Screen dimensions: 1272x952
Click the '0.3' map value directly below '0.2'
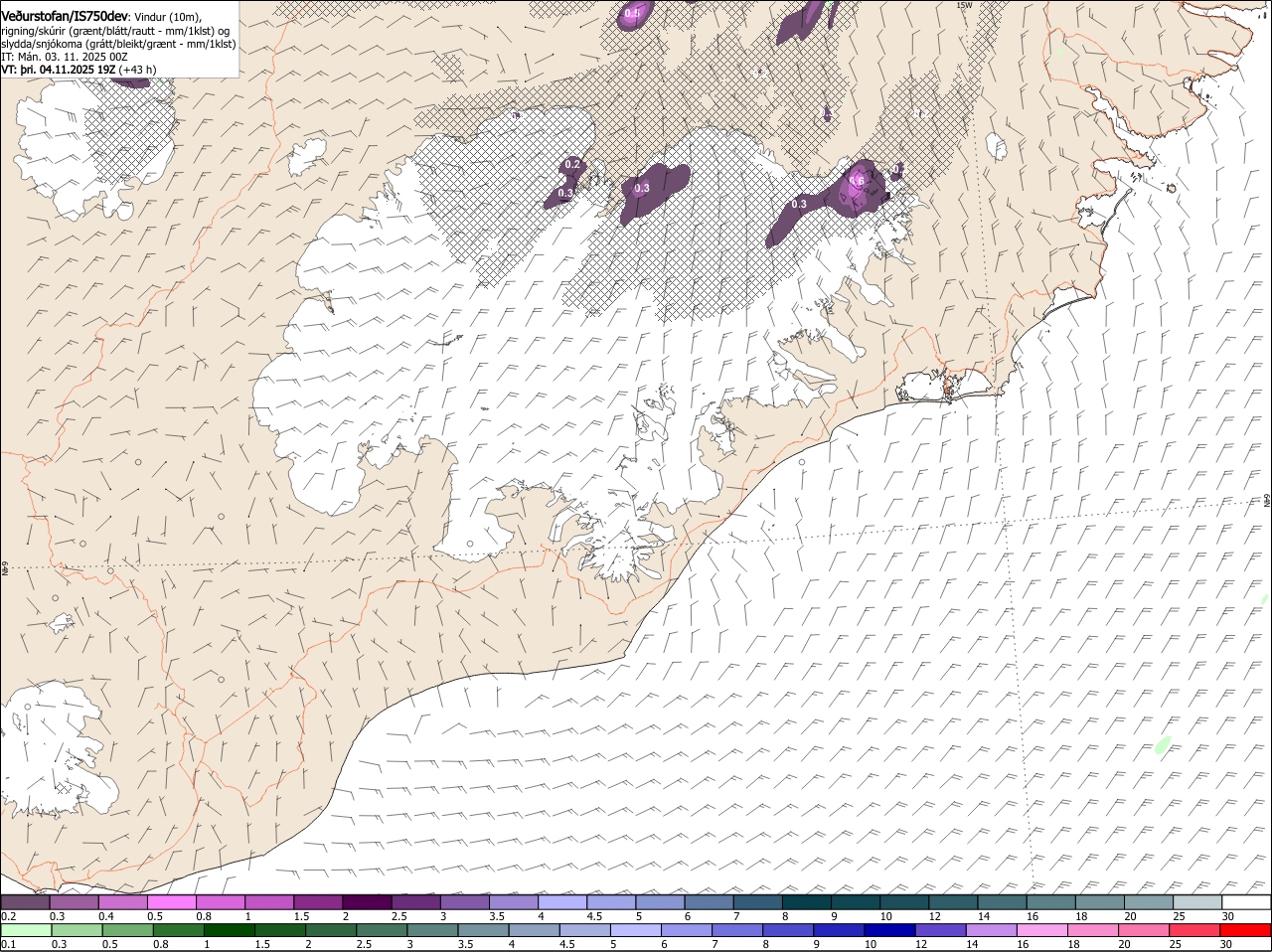[x=565, y=193]
